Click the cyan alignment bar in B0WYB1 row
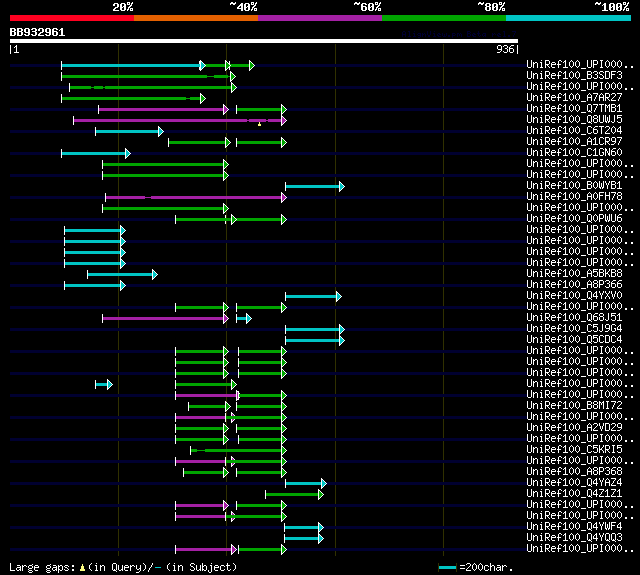Viewport: 640px width, 575px height. click(x=313, y=186)
